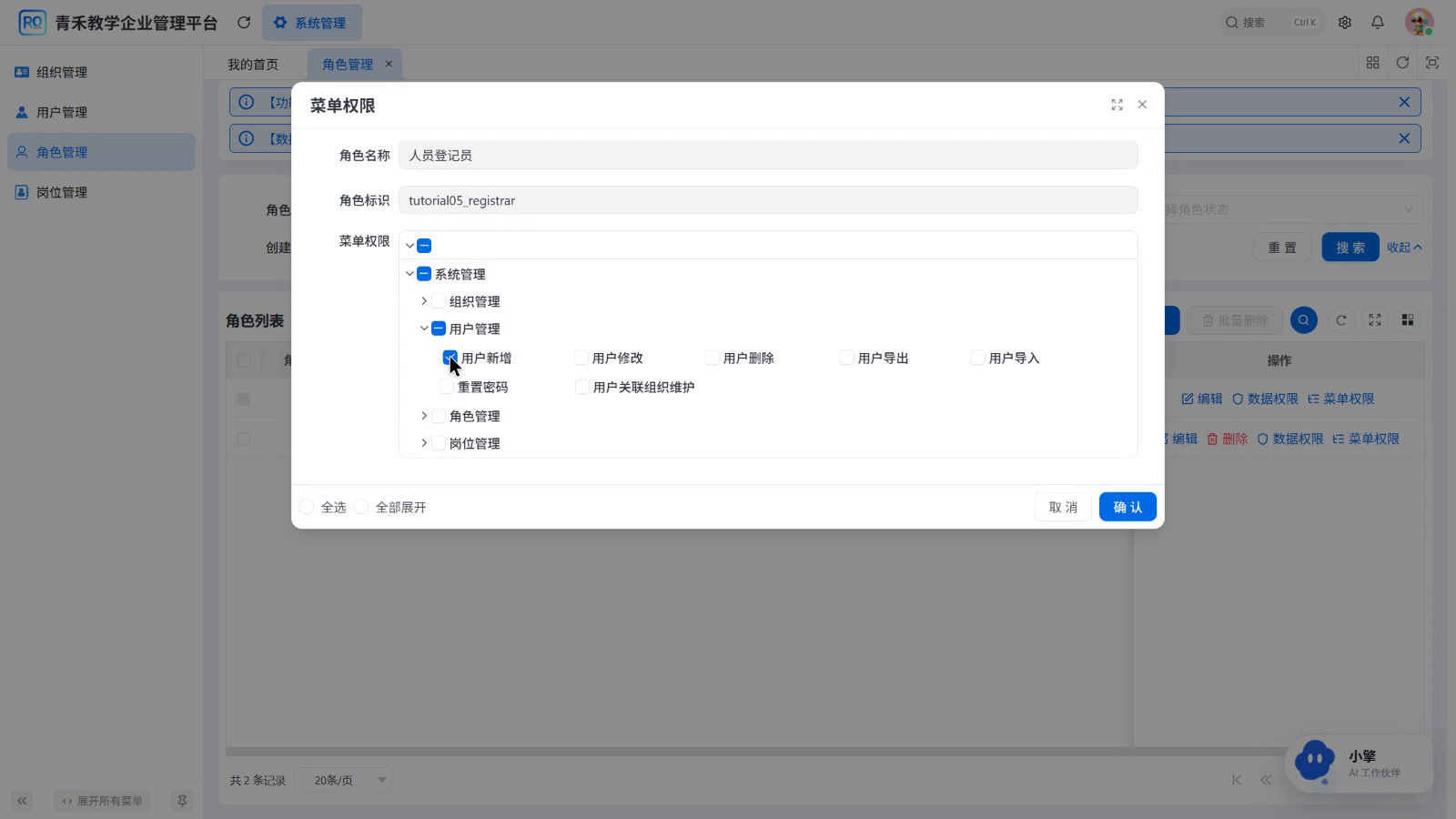Click the refresh icon beside platform title
1456x819 pixels.
click(x=244, y=23)
